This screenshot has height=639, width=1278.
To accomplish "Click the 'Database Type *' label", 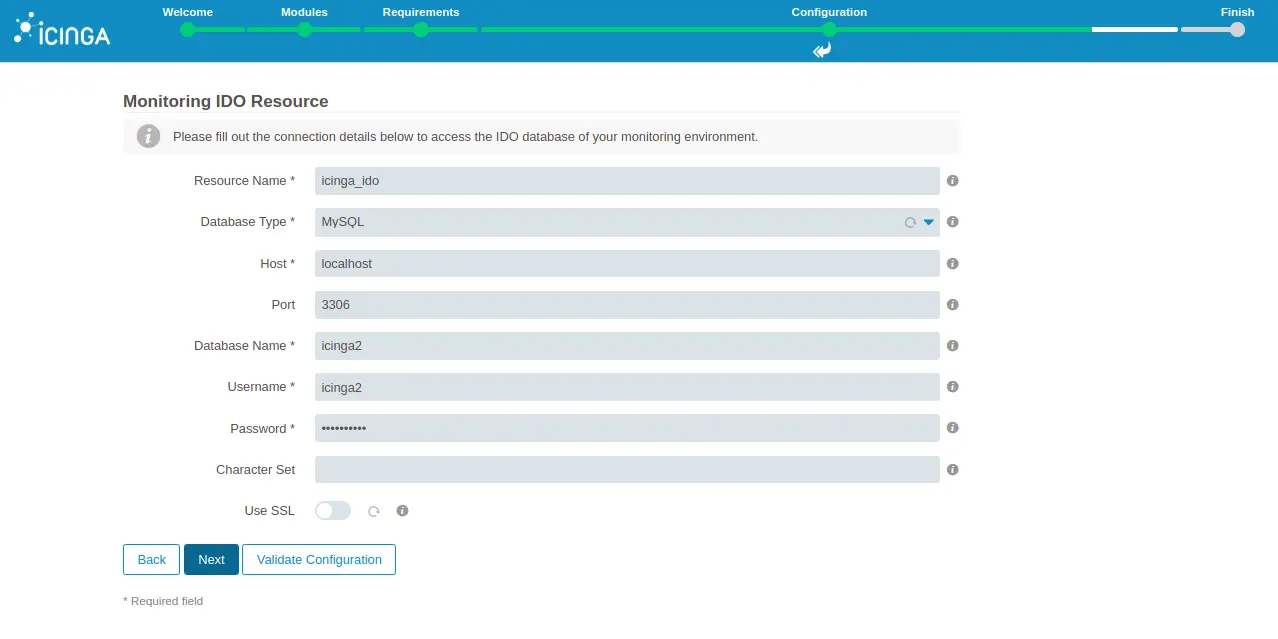I will click(x=248, y=222).
